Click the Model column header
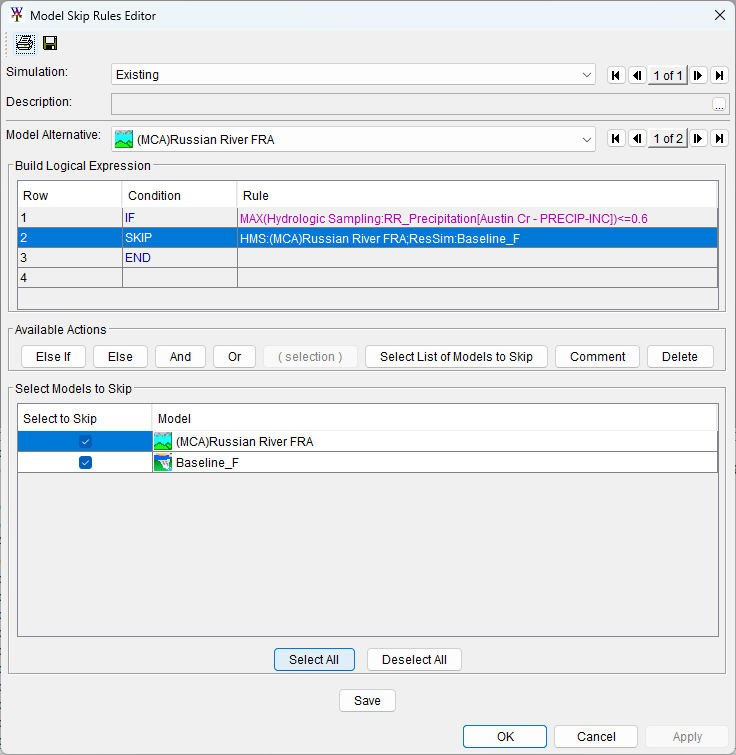 pos(435,418)
